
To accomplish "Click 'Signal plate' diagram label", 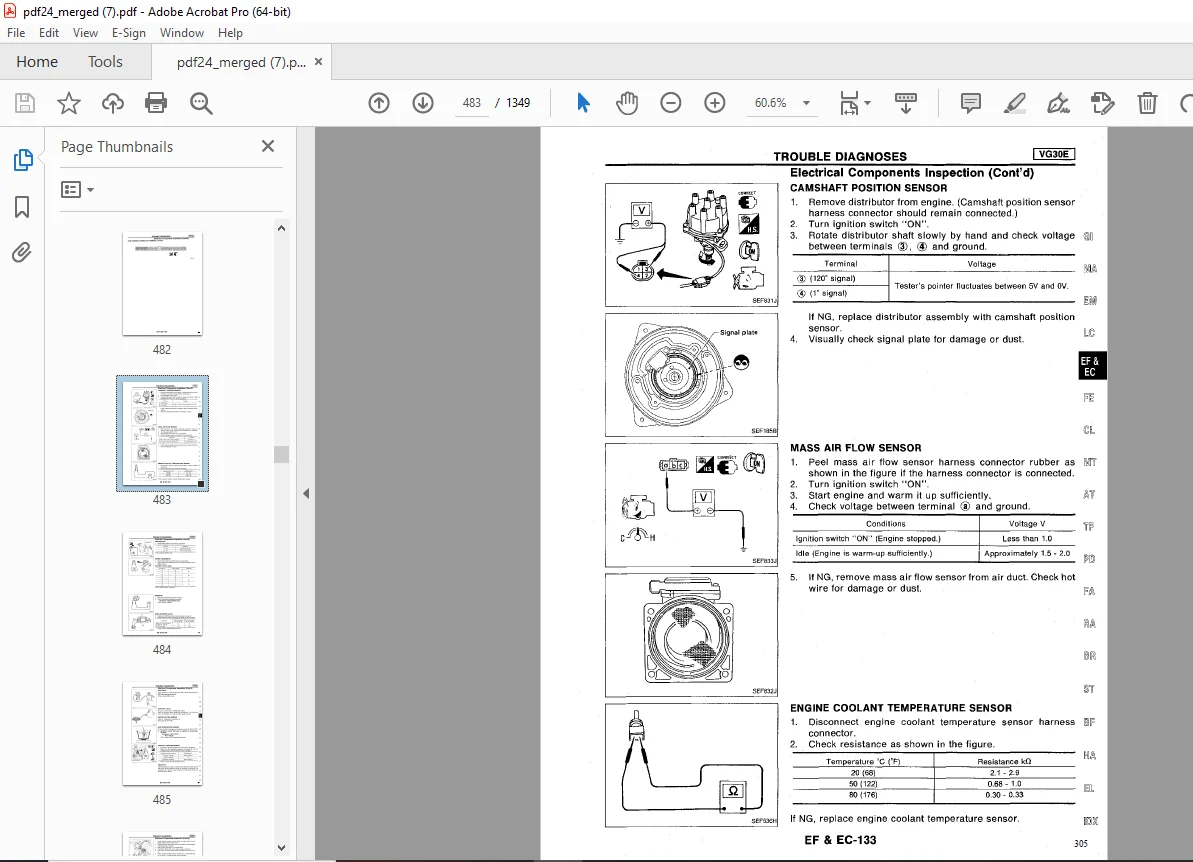I will [738, 332].
